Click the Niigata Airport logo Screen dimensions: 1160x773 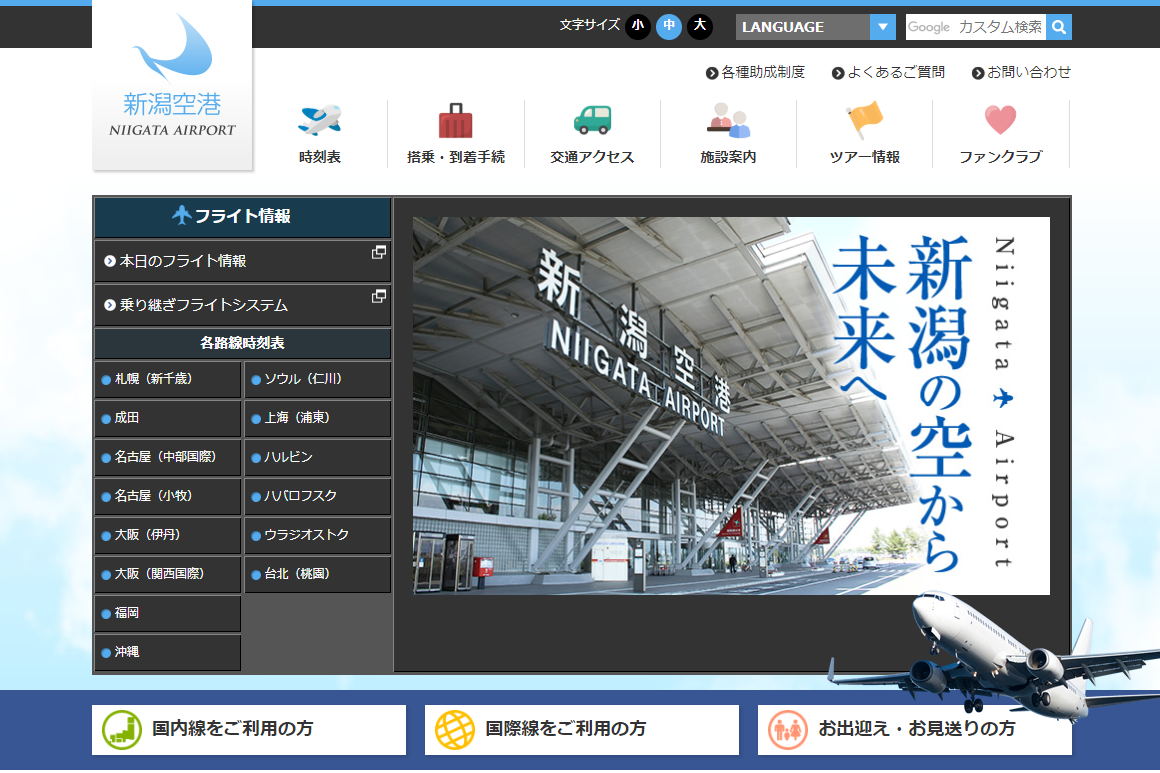[173, 84]
